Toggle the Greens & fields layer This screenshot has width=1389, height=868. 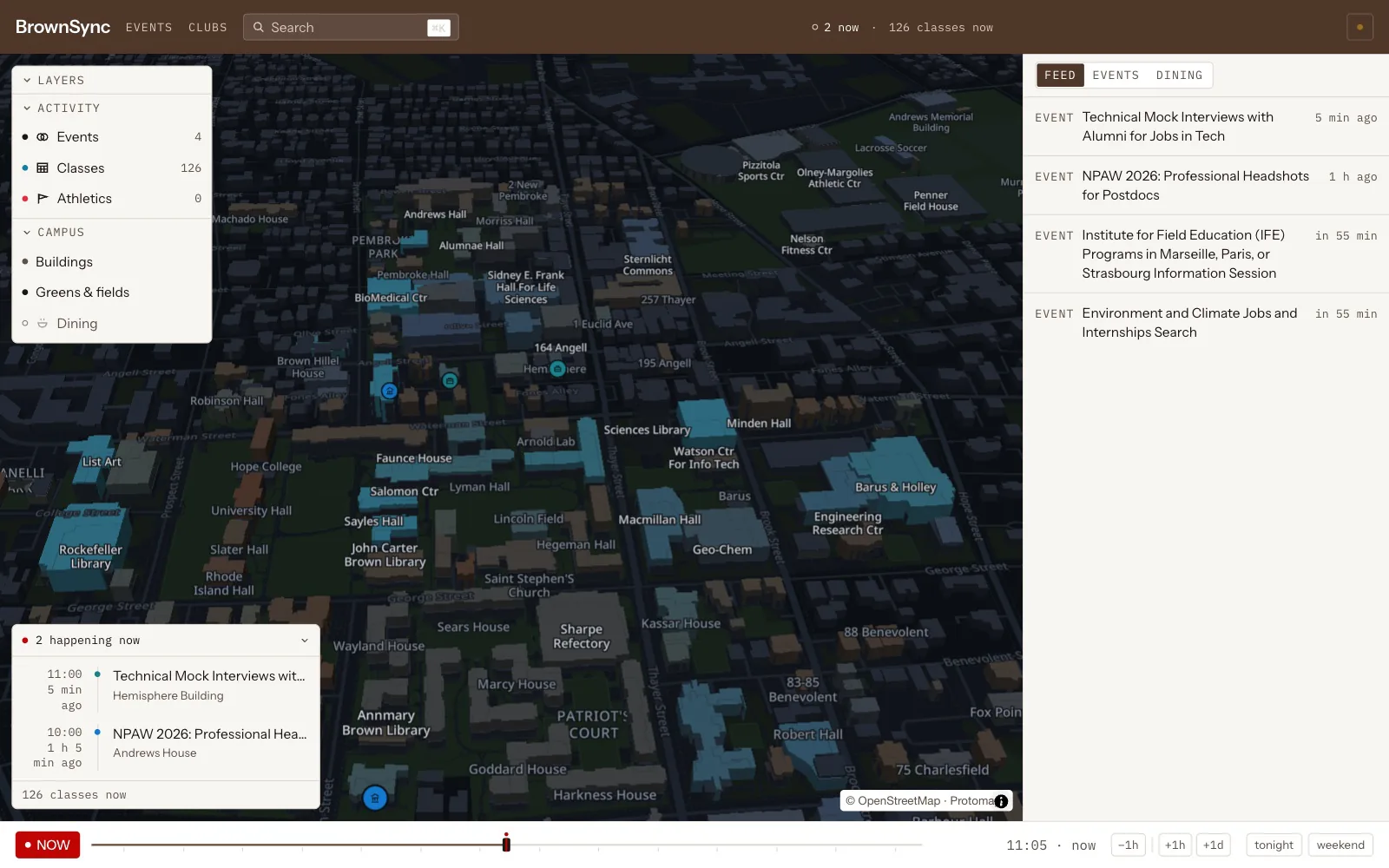click(112, 293)
